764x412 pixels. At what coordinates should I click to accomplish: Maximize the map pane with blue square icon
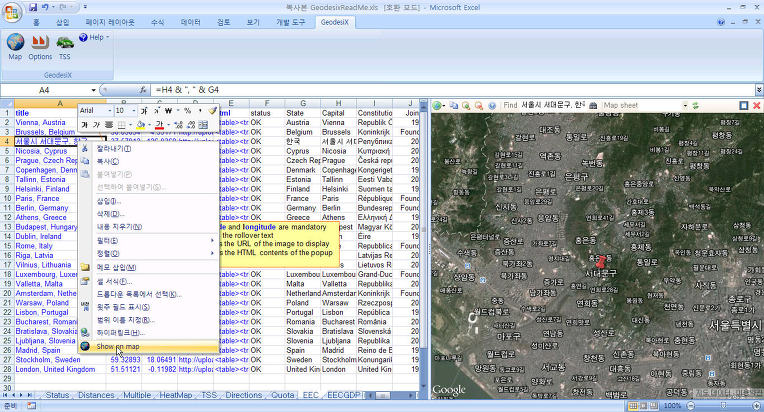click(x=744, y=105)
